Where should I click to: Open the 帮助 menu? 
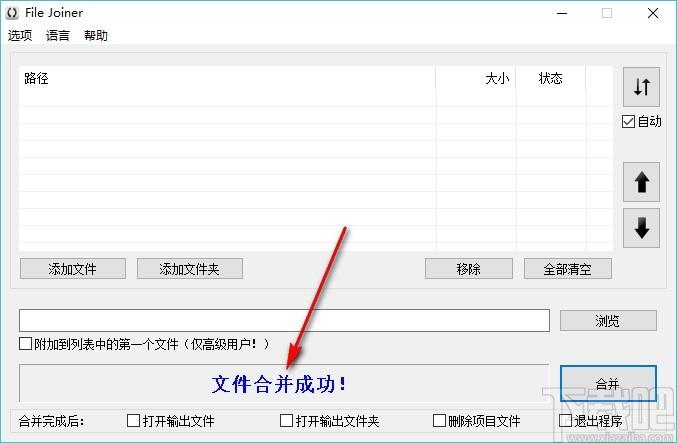pos(96,36)
